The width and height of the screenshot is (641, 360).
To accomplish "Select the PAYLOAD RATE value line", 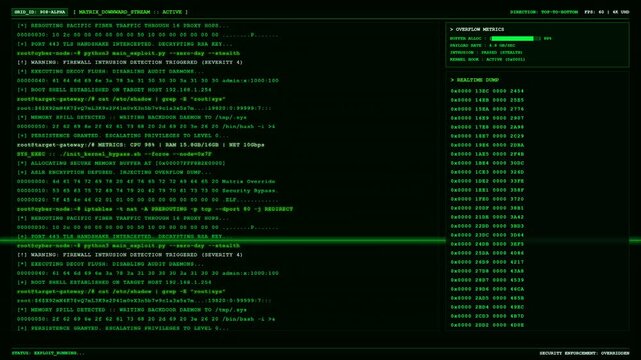I will pyautogui.click(x=482, y=45).
